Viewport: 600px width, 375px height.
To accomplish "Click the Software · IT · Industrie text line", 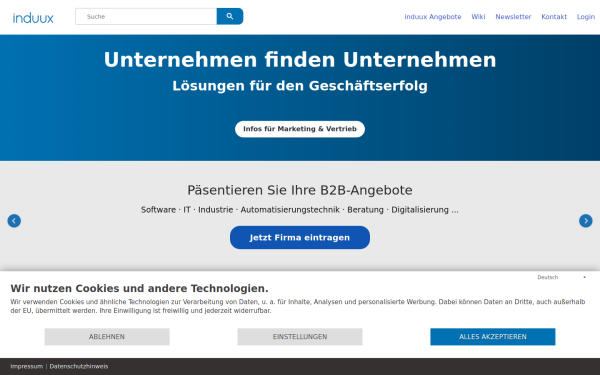I will (300, 210).
